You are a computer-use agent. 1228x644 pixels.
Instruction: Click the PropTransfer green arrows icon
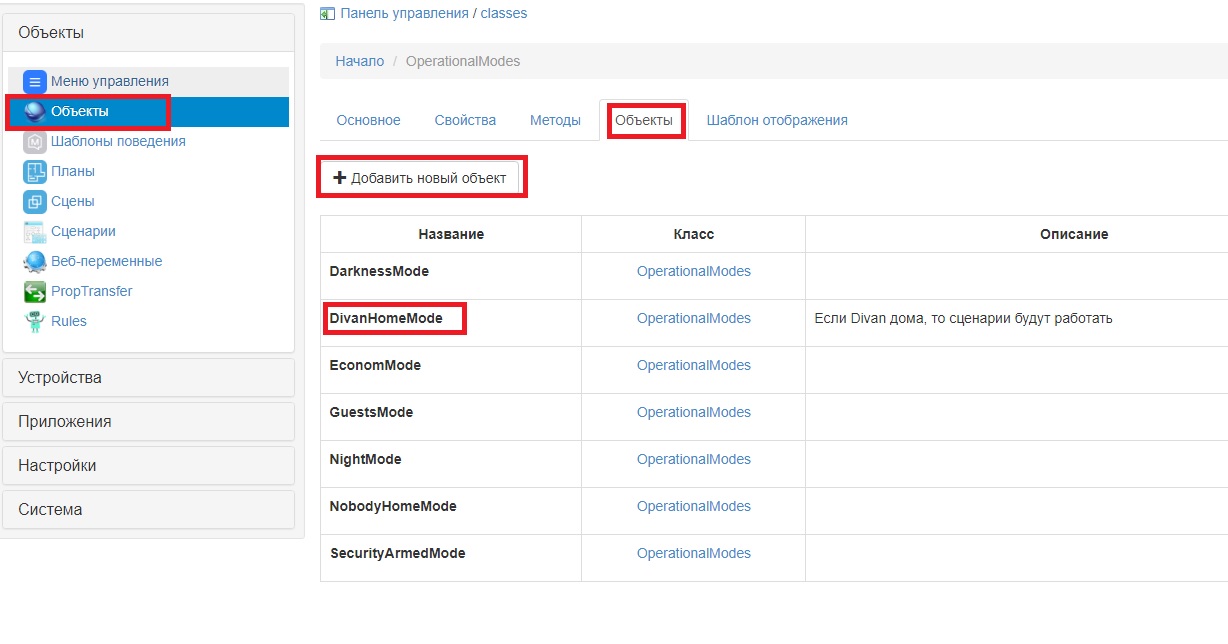(x=35, y=292)
